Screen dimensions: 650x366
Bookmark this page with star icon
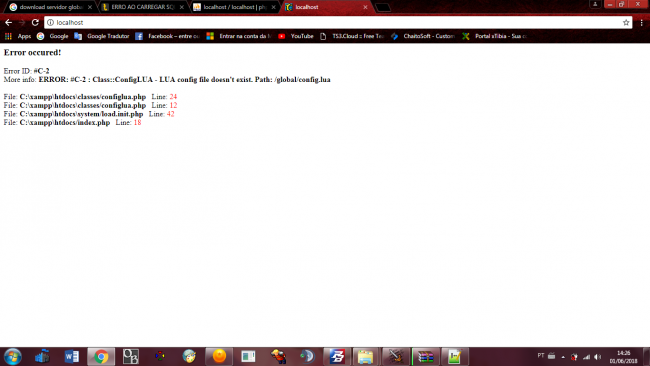[626, 22]
